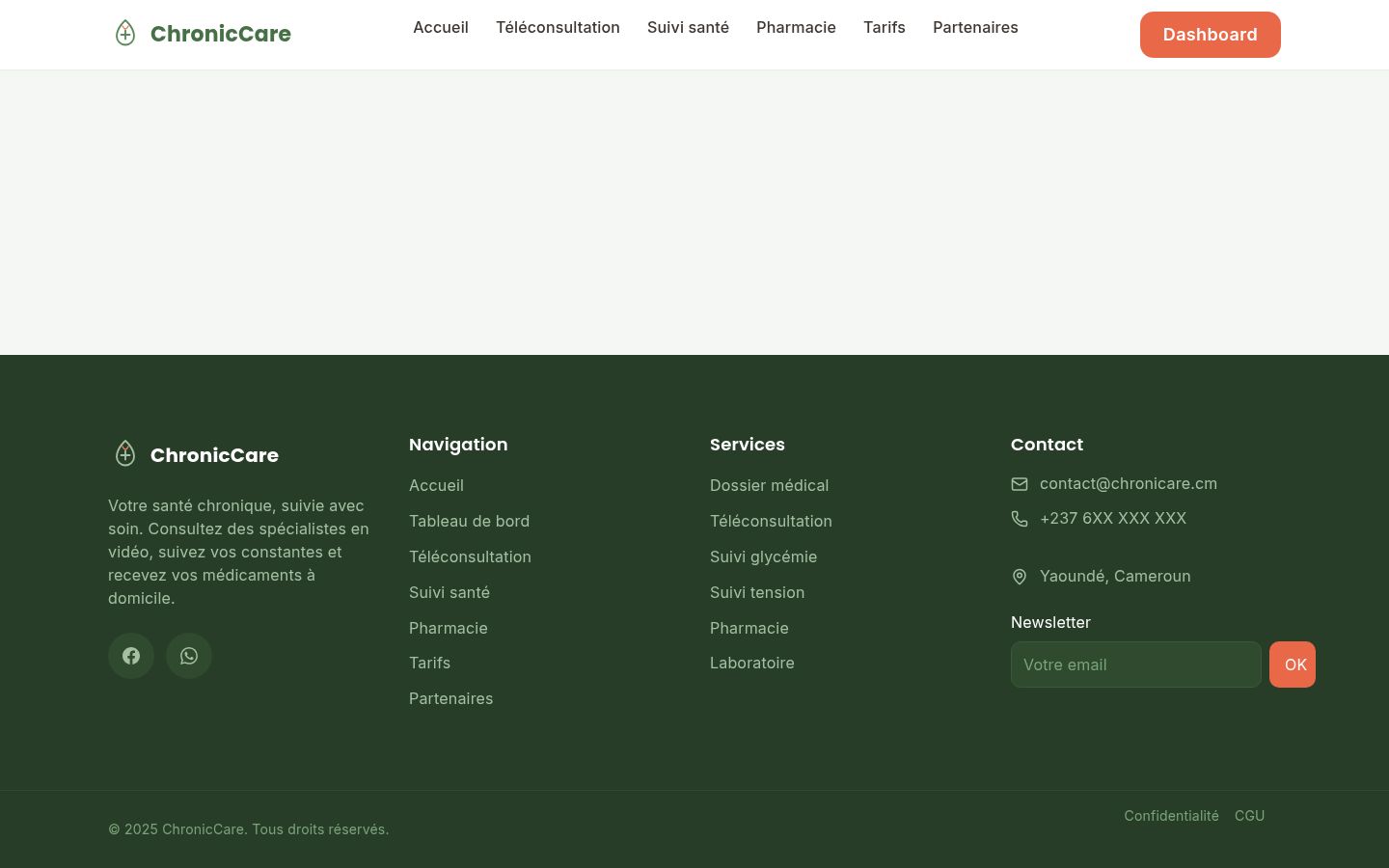Open the Confidentialité link

point(1171,816)
